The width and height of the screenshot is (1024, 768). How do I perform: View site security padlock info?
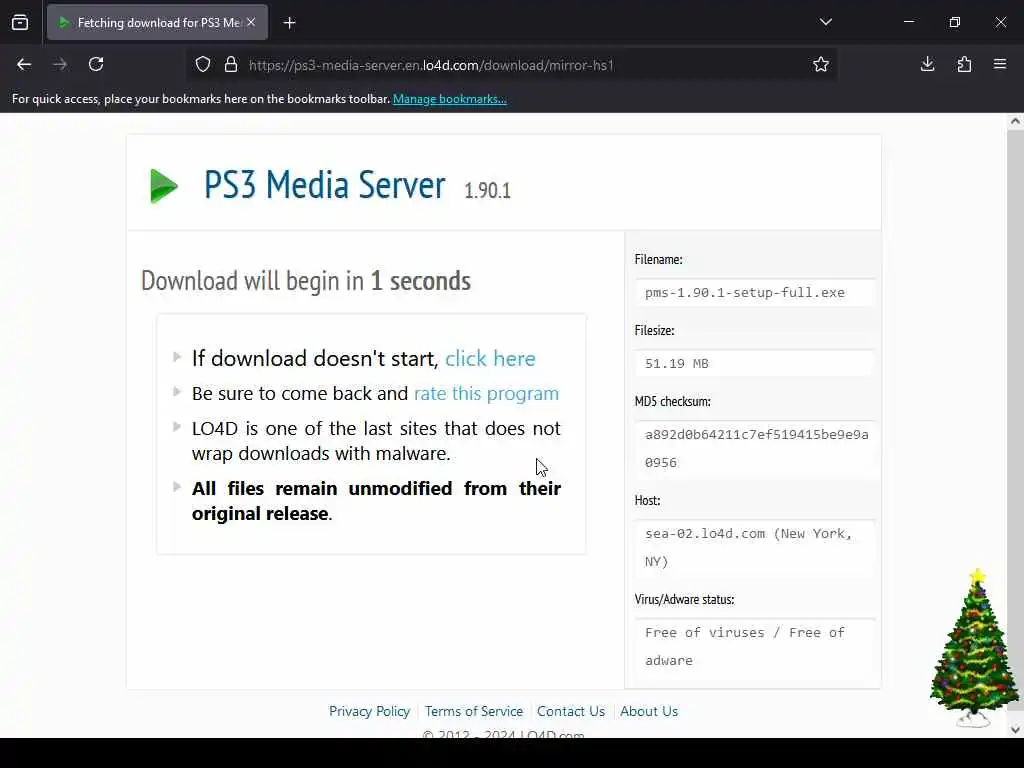click(x=231, y=65)
